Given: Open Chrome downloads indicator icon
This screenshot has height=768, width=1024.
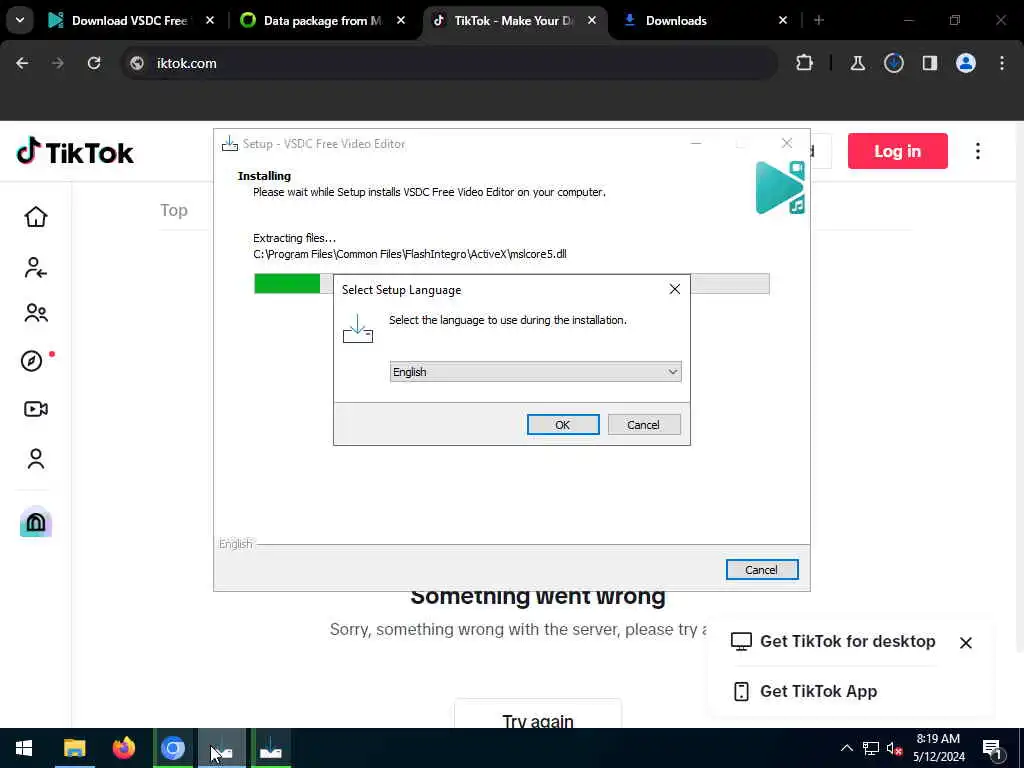Looking at the screenshot, I should point(894,63).
